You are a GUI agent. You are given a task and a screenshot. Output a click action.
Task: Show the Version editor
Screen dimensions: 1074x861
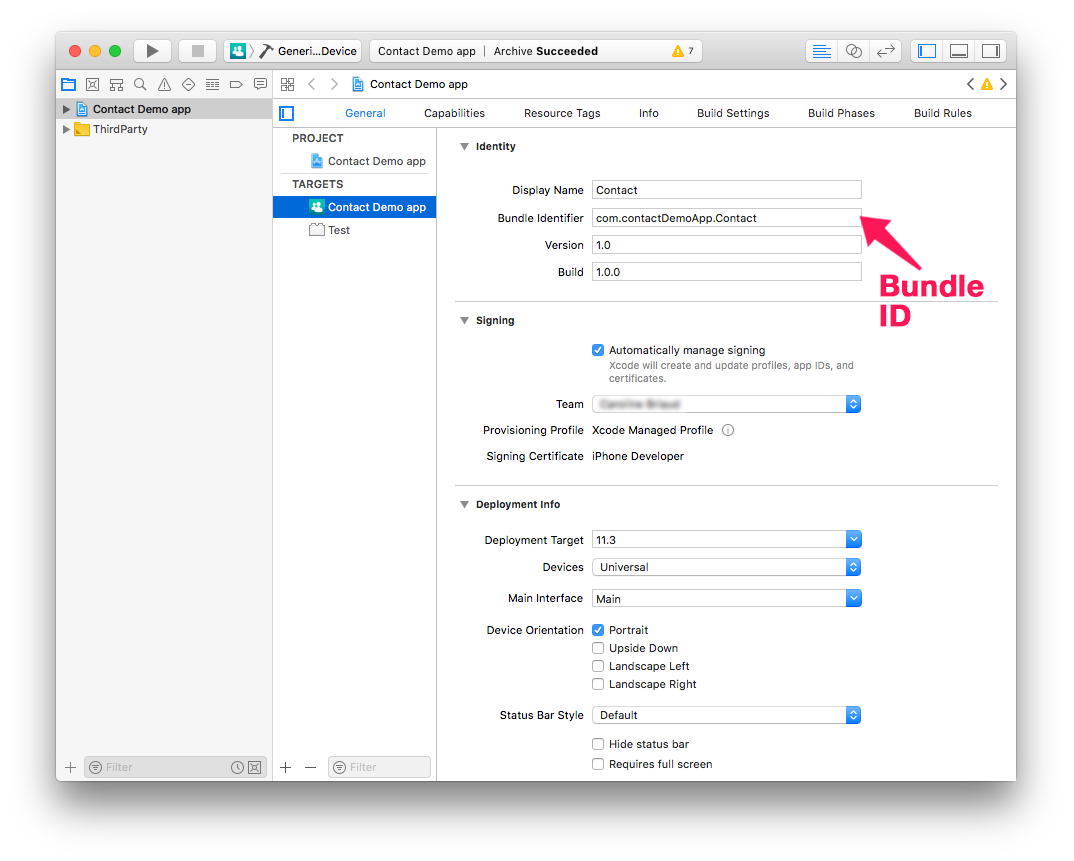tap(886, 51)
